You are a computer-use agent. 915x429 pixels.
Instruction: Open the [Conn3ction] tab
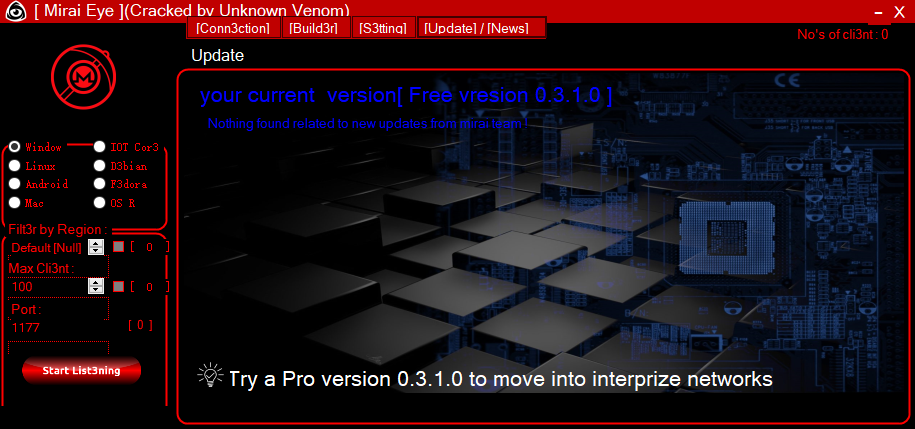coord(233,28)
